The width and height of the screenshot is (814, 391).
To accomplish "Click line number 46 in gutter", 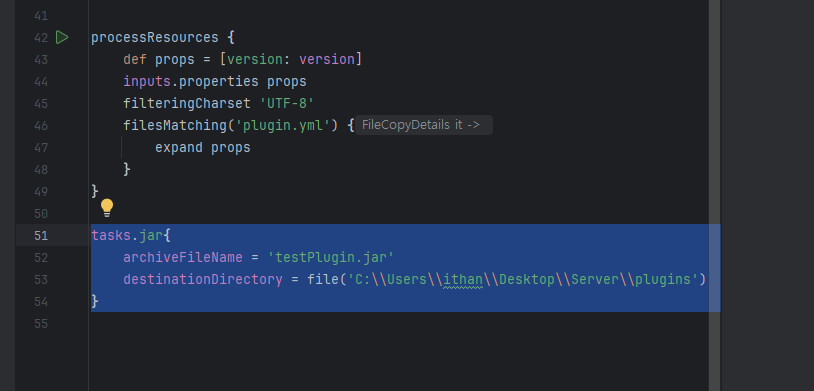I will [41, 126].
